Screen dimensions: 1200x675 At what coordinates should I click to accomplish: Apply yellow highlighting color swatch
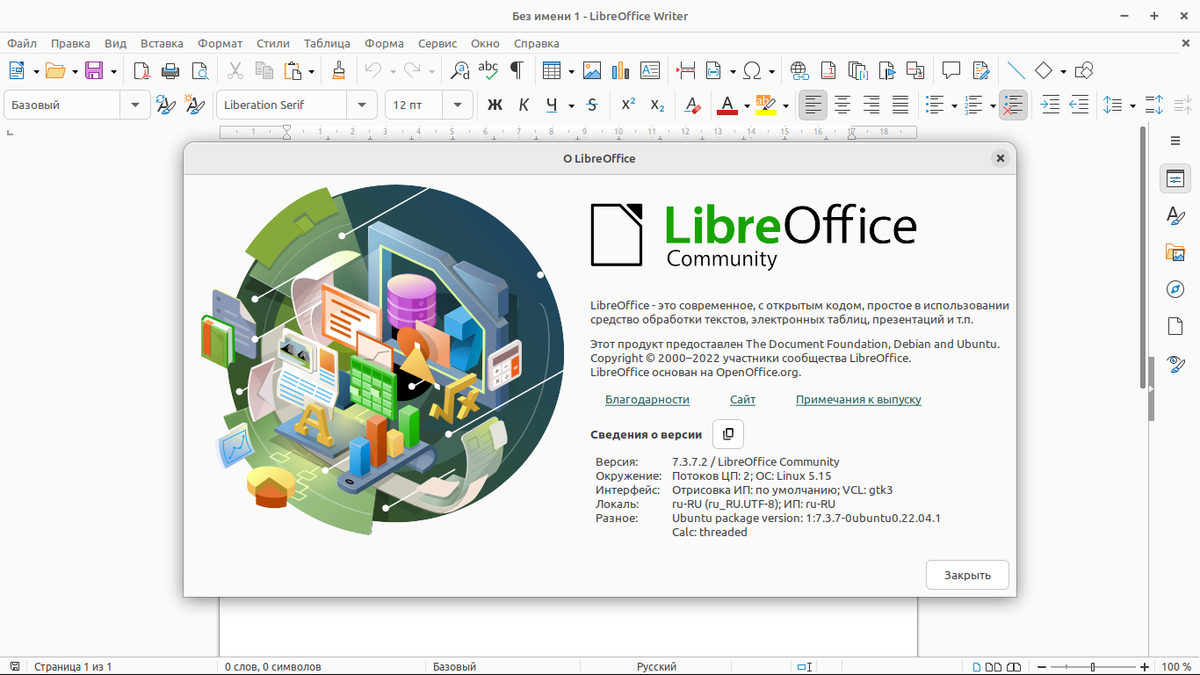766,104
